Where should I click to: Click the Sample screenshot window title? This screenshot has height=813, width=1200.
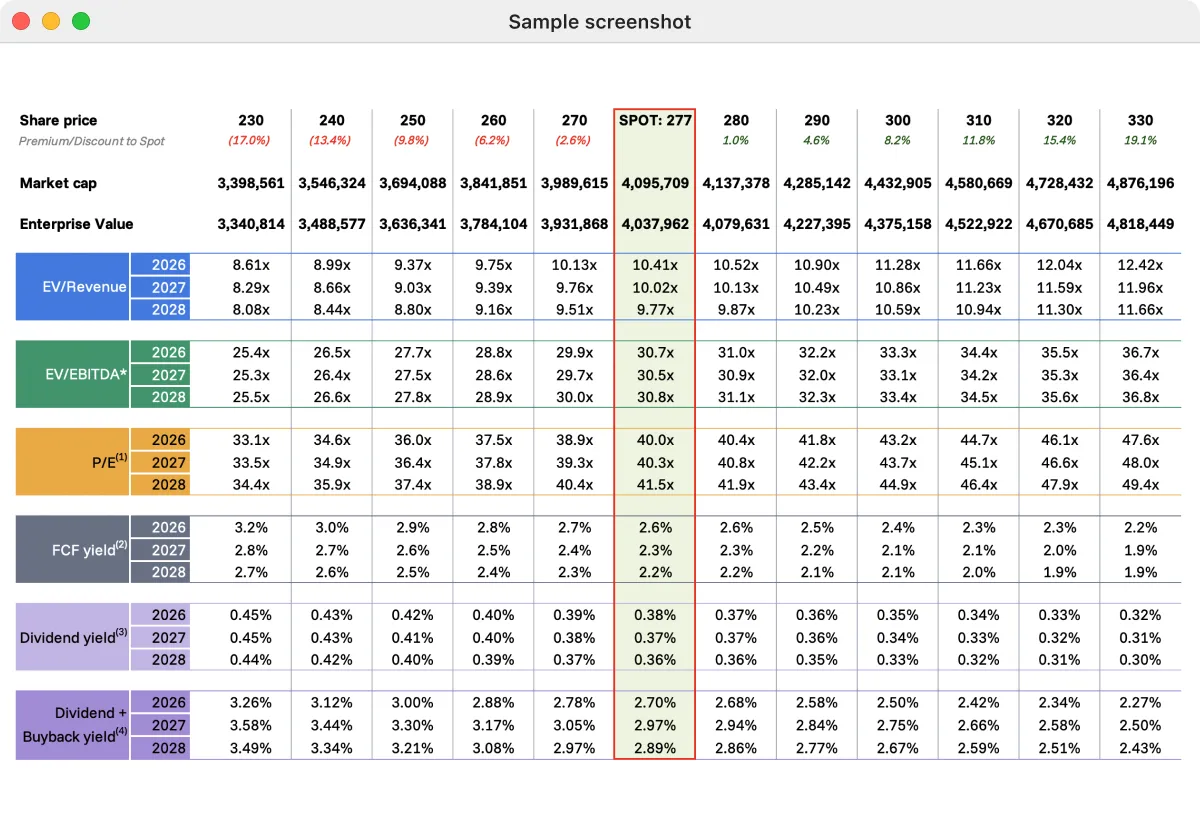tap(599, 21)
